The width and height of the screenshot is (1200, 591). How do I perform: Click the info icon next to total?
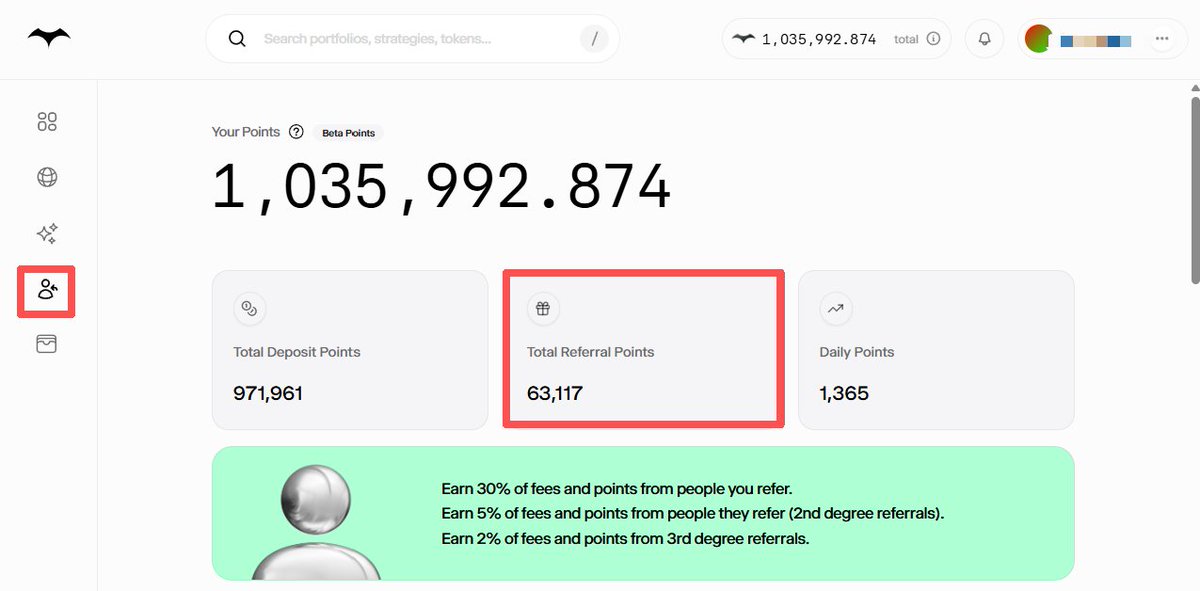[933, 39]
